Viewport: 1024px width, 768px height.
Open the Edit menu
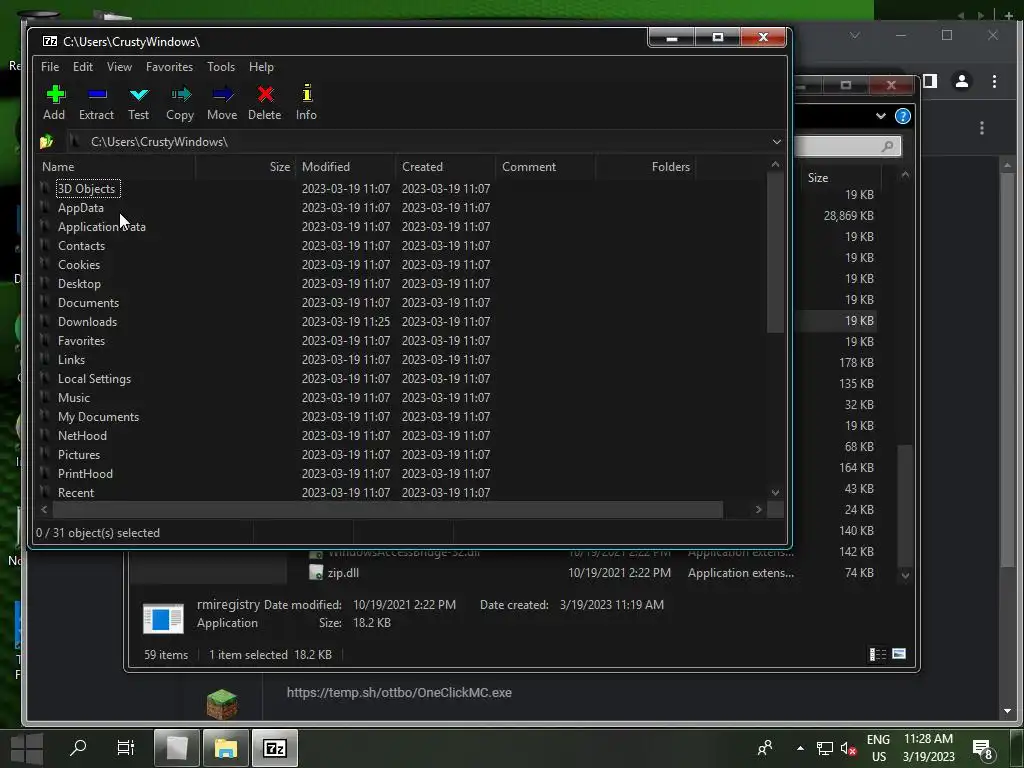82,67
